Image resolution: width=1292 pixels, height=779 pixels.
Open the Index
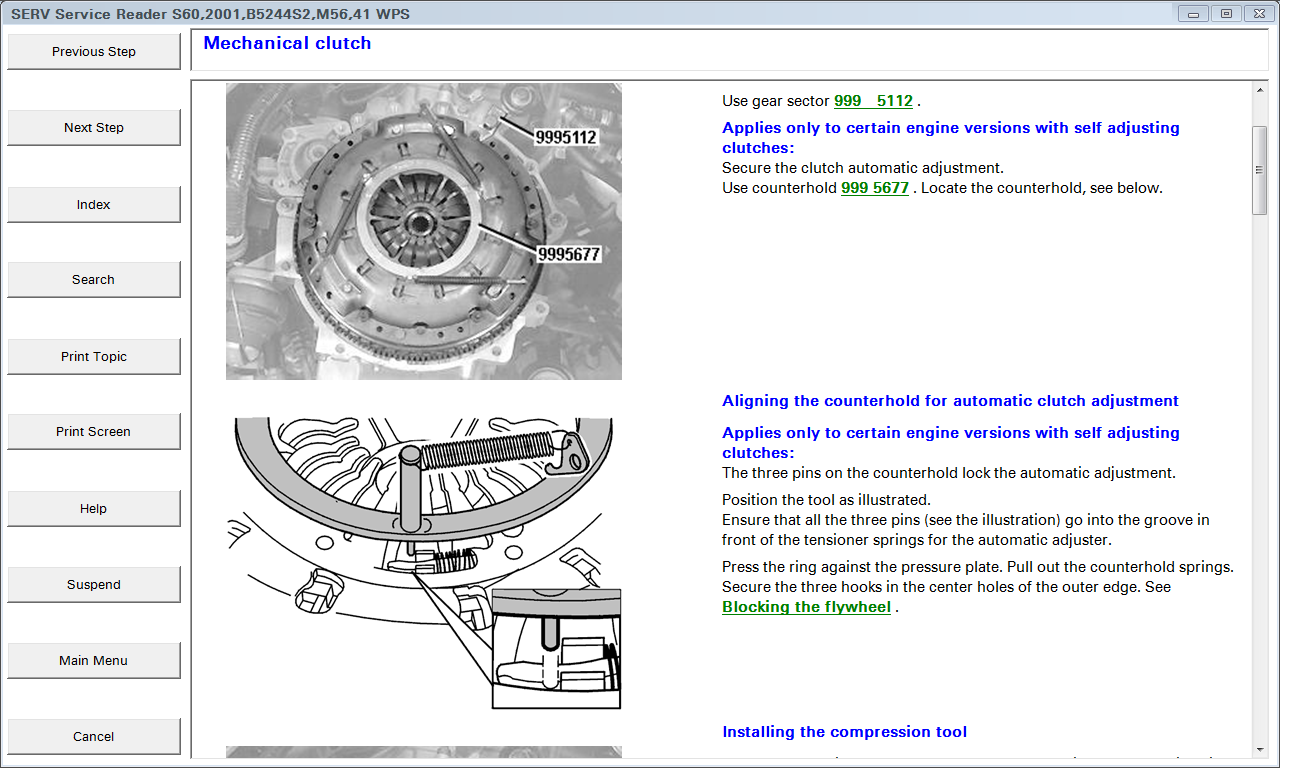pyautogui.click(x=94, y=204)
